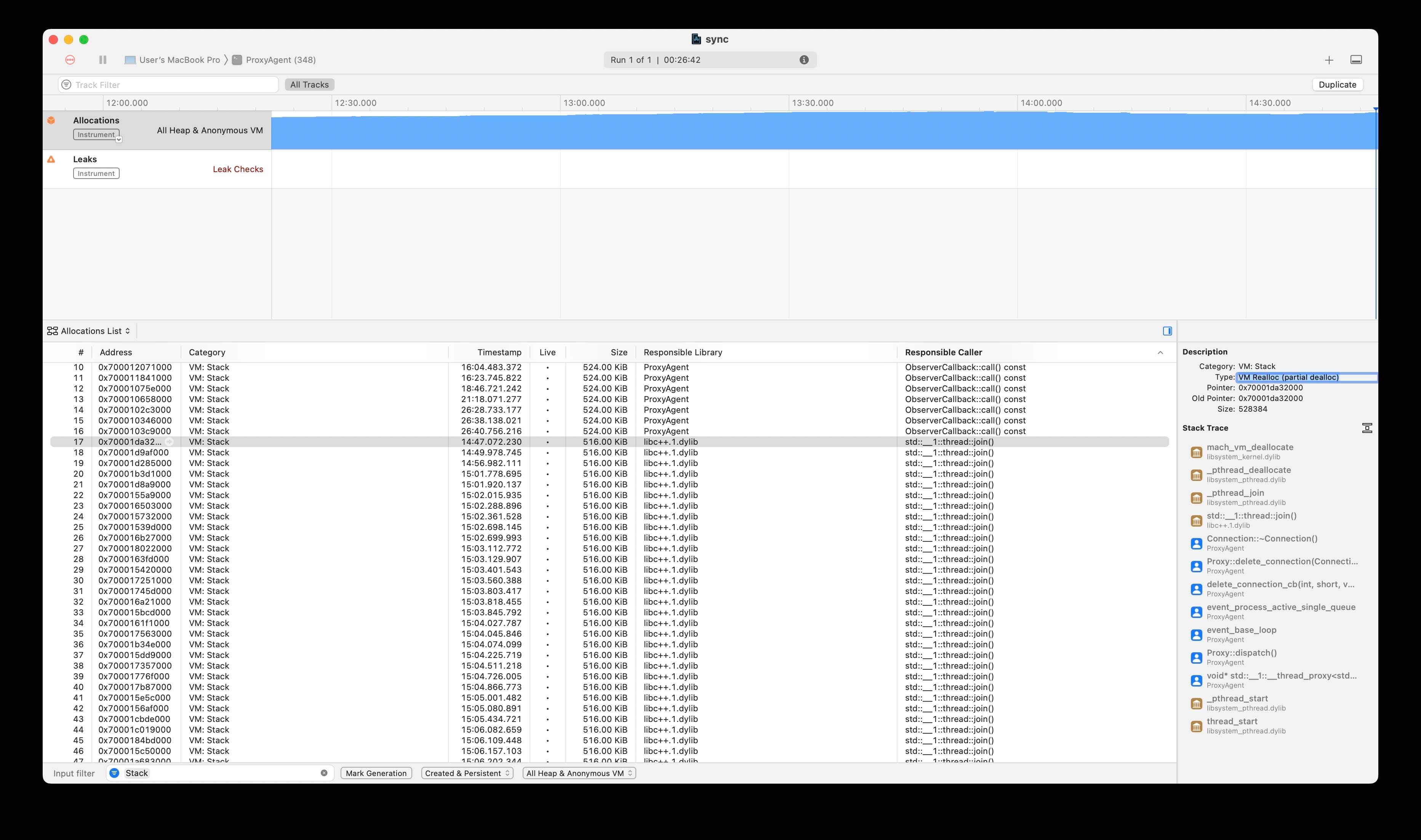
Task: Toggle the inspector sidebar icon
Action: coord(1167,331)
